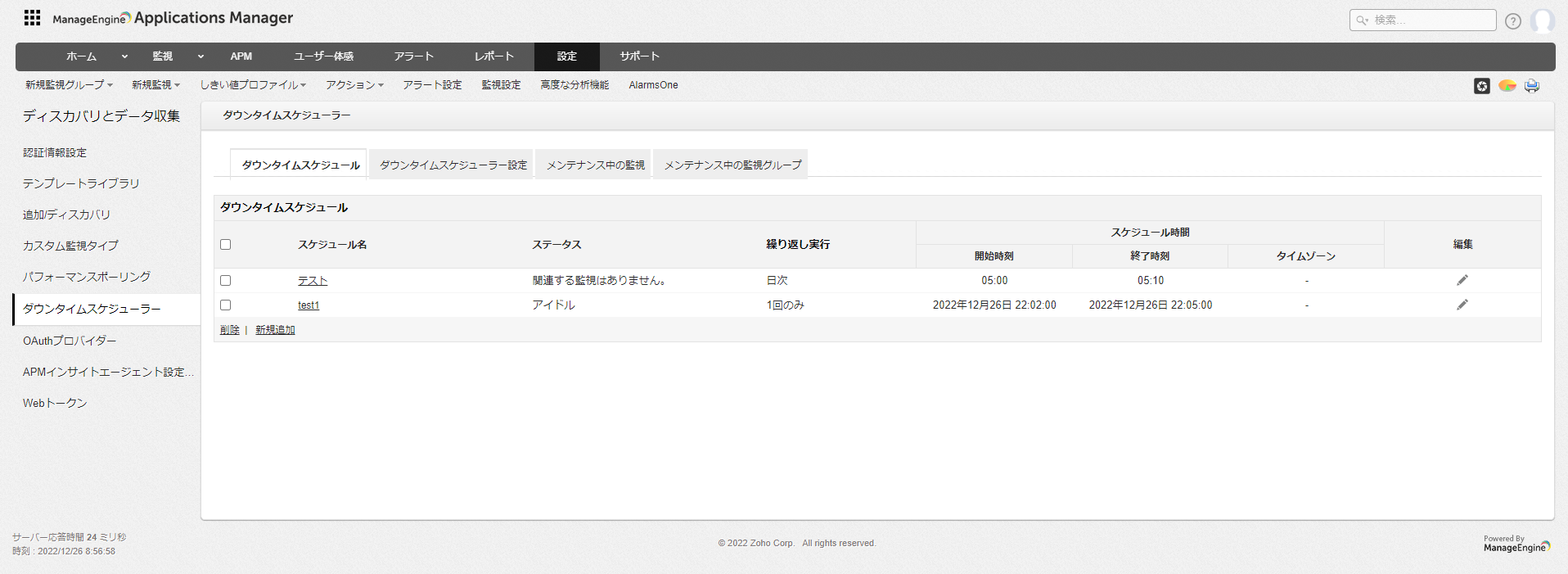Click the pie chart icon
This screenshot has height=574, width=1568.
coord(1507,86)
